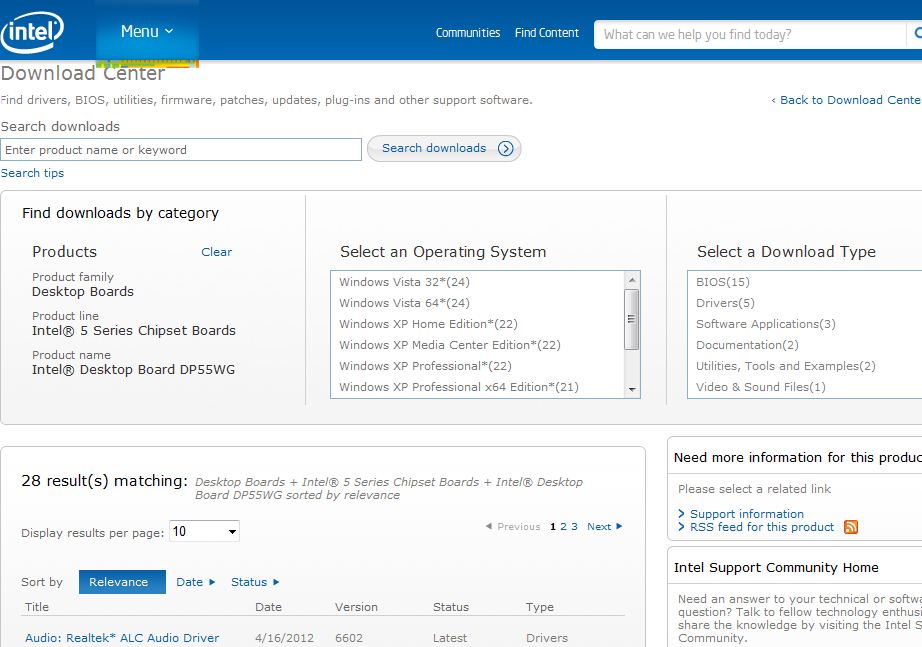922x647 pixels.
Task: Open the Search tips link
Action: (32, 173)
